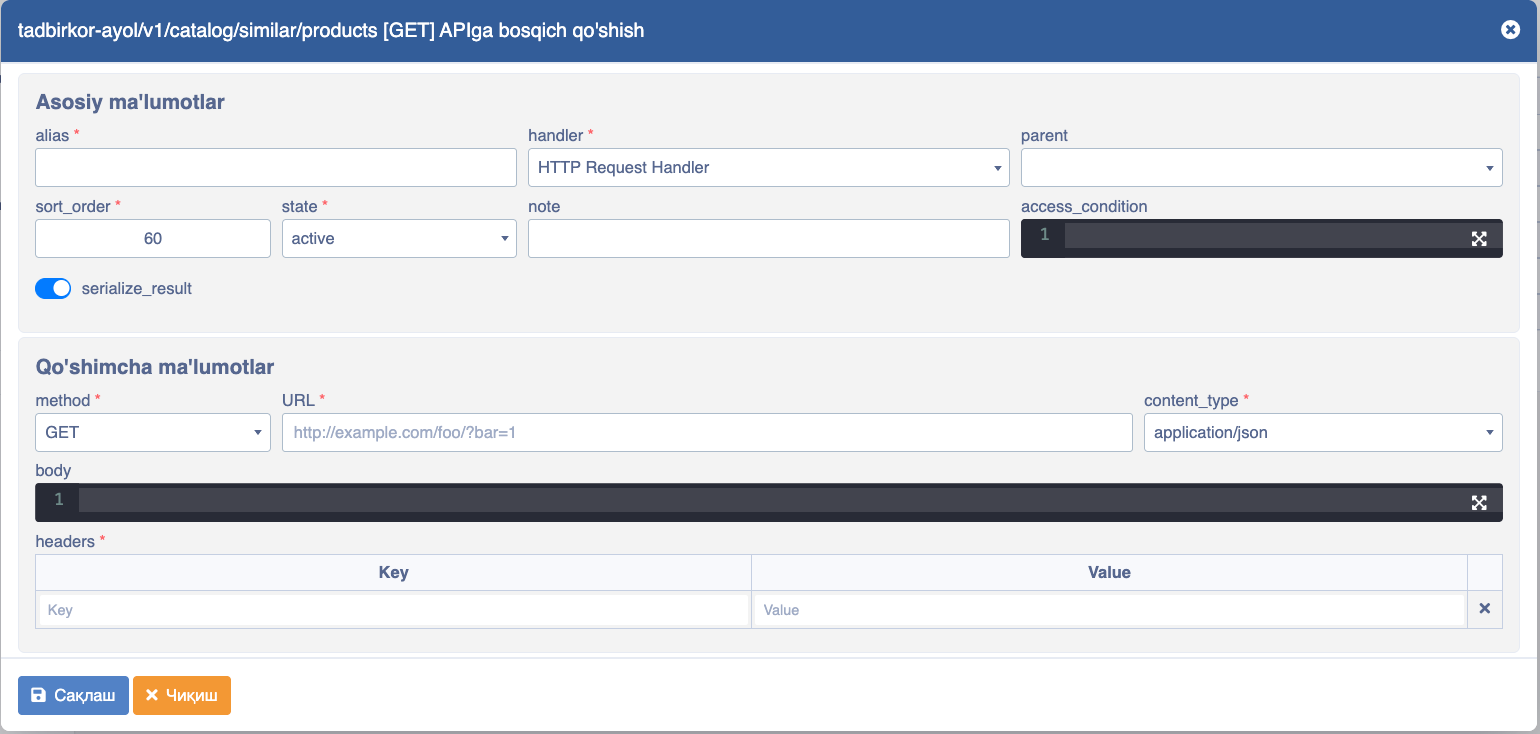
Task: Expand the access_condition code editor fullscreen
Action: pyautogui.click(x=1479, y=239)
